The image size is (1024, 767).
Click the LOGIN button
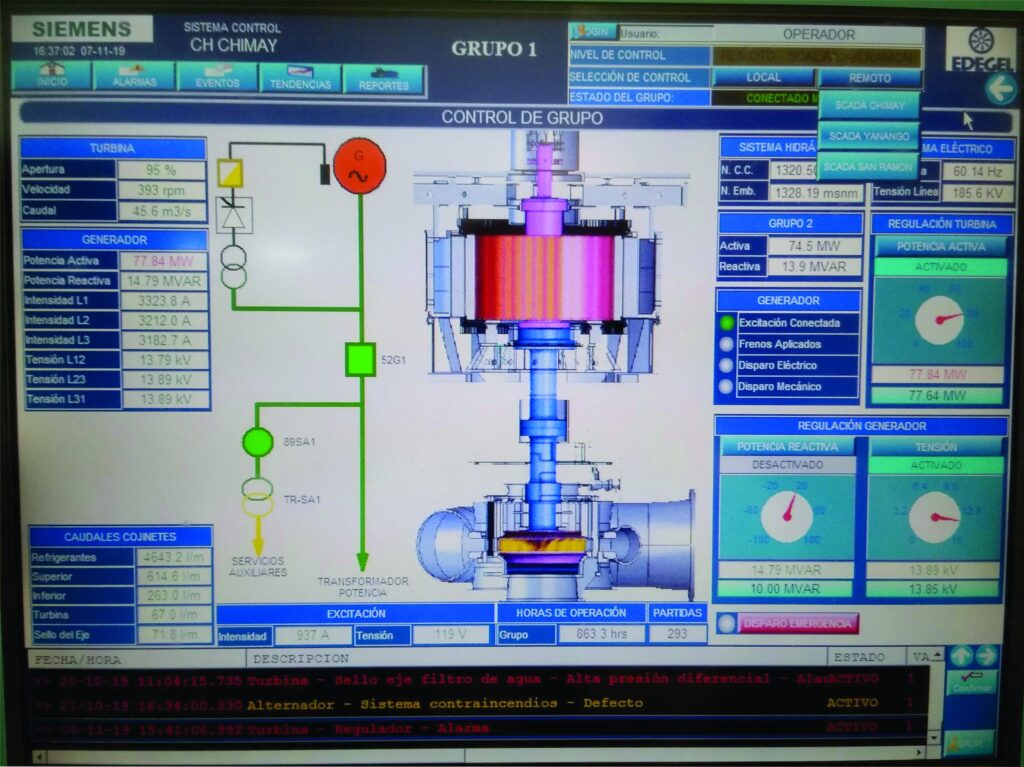[x=592, y=32]
